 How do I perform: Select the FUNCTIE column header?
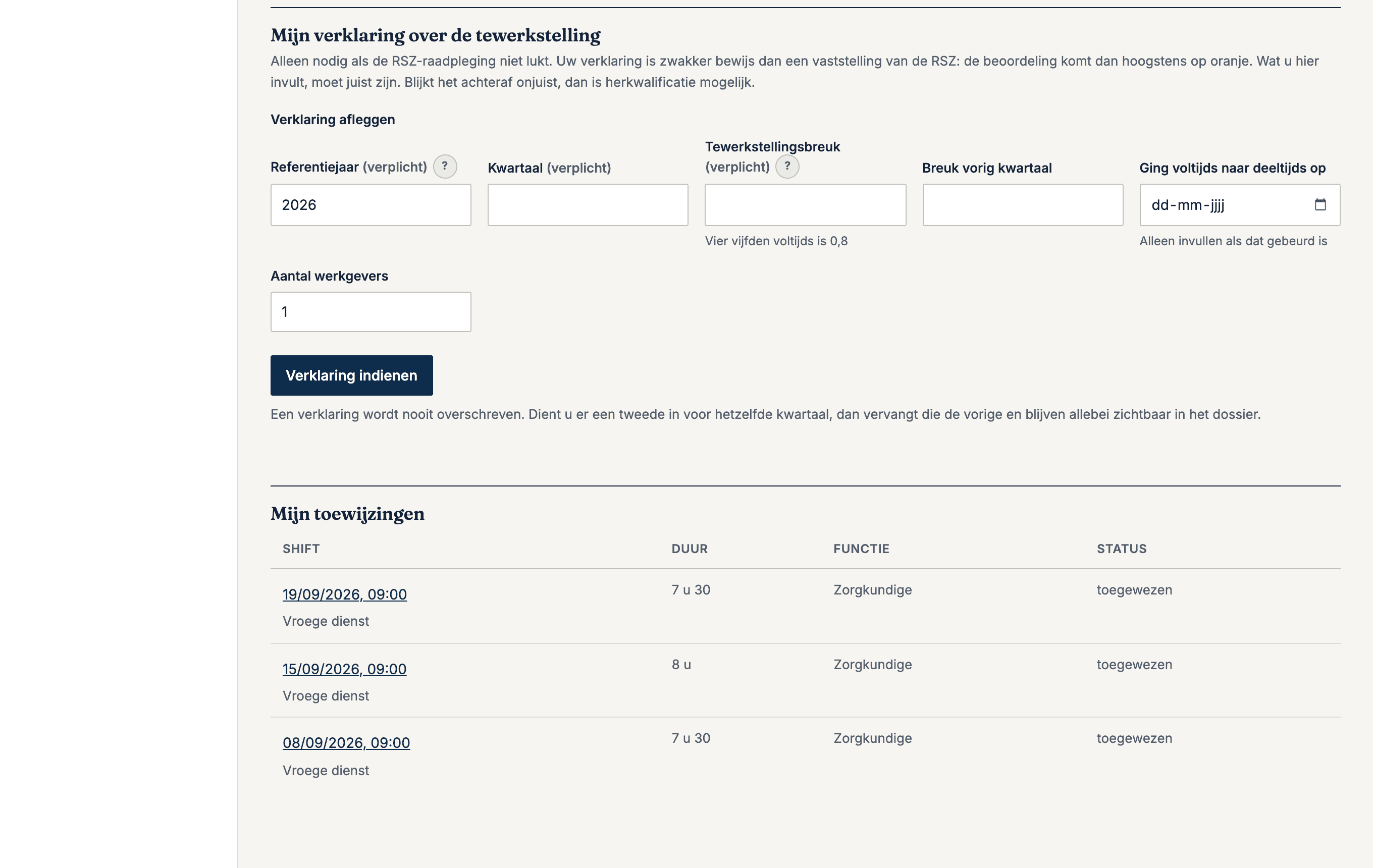point(861,549)
